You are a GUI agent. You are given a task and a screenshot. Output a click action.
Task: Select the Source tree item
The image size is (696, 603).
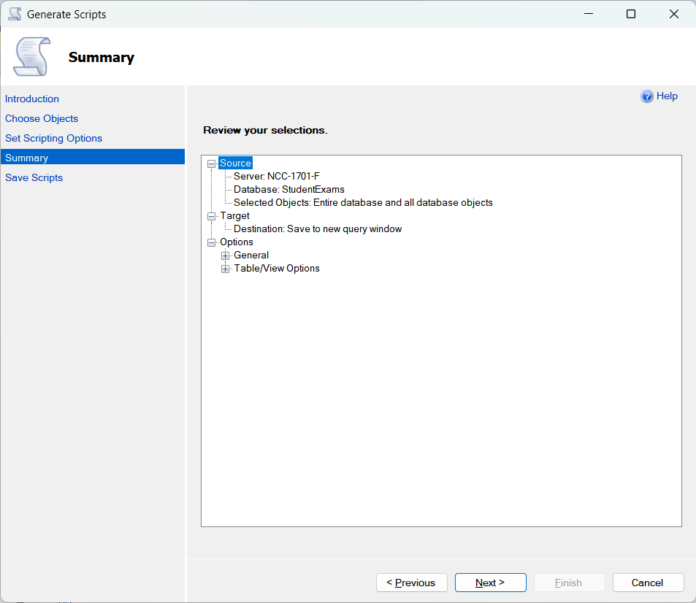coord(235,163)
